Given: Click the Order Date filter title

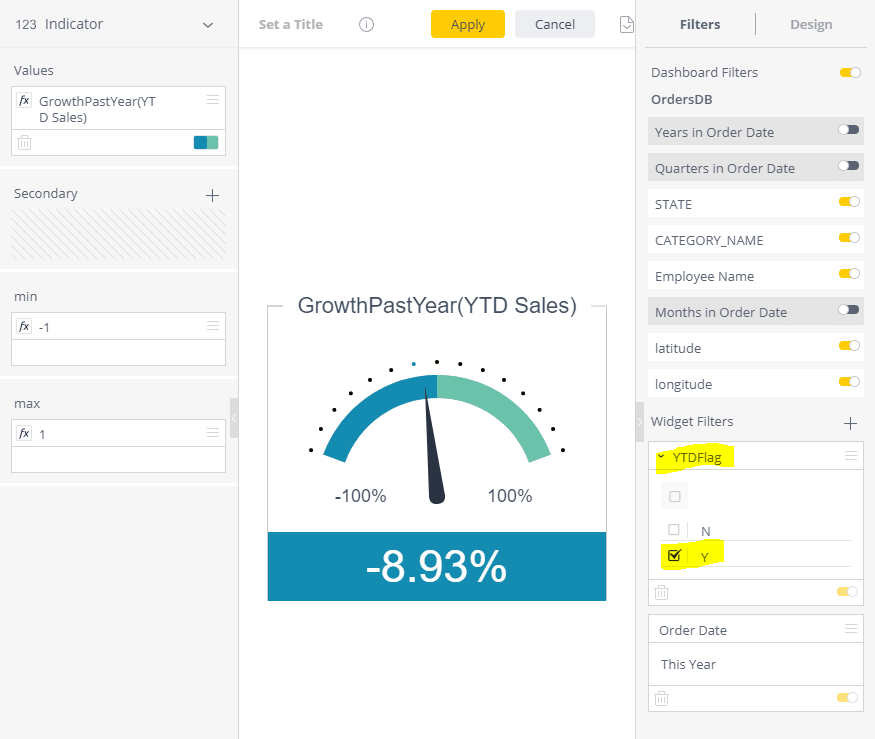Looking at the screenshot, I should pos(693,630).
